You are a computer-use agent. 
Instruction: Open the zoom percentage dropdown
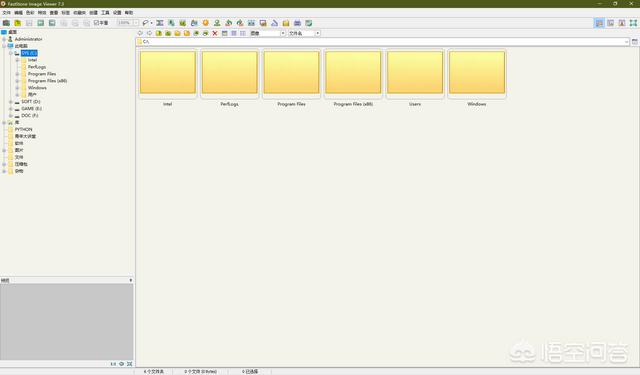pos(128,23)
